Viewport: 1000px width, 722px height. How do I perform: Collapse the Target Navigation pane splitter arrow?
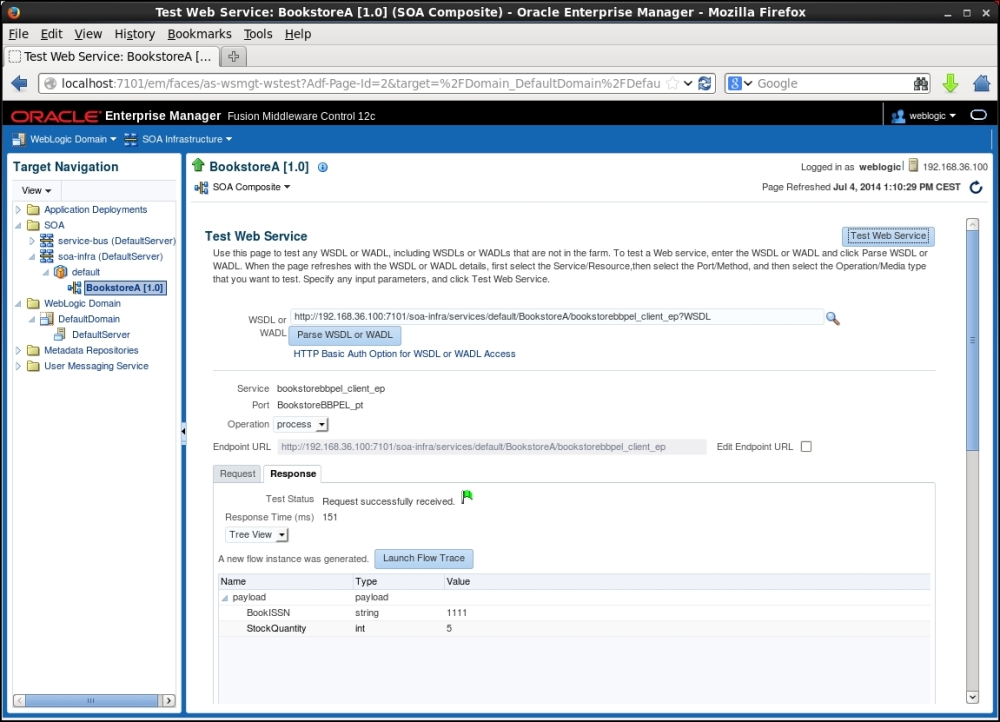click(184, 431)
